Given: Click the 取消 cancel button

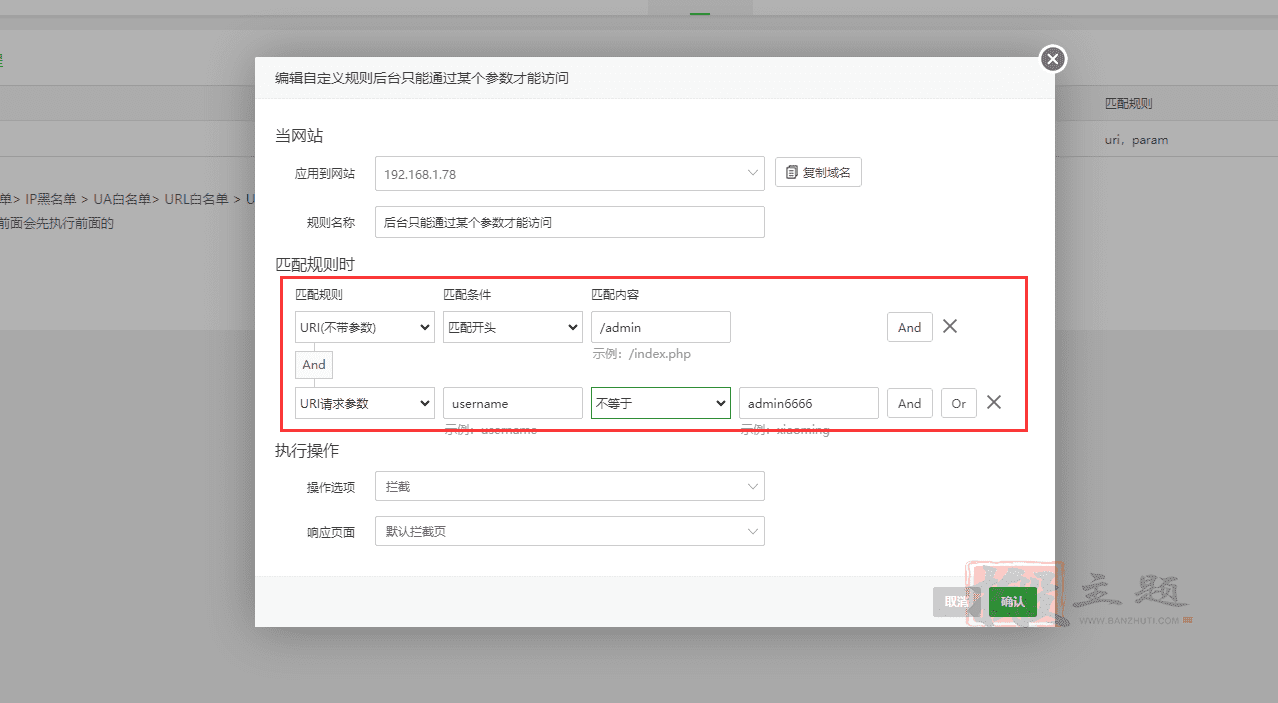Looking at the screenshot, I should click(x=957, y=601).
